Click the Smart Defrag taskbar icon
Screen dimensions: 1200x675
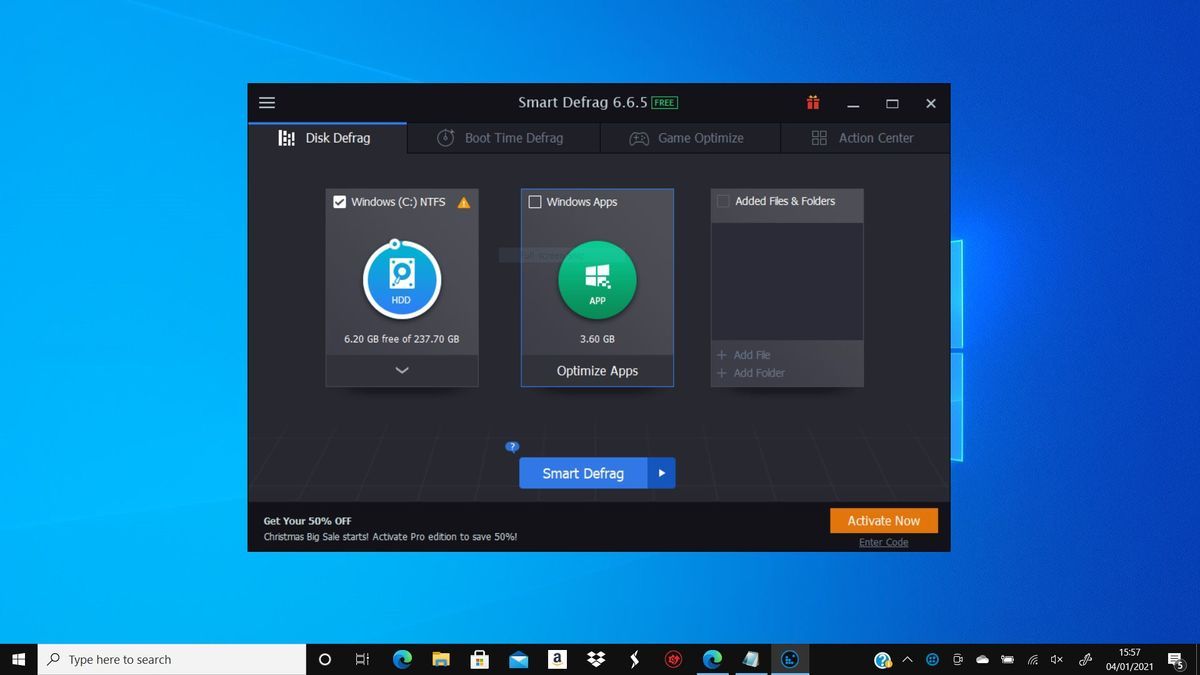click(x=790, y=659)
